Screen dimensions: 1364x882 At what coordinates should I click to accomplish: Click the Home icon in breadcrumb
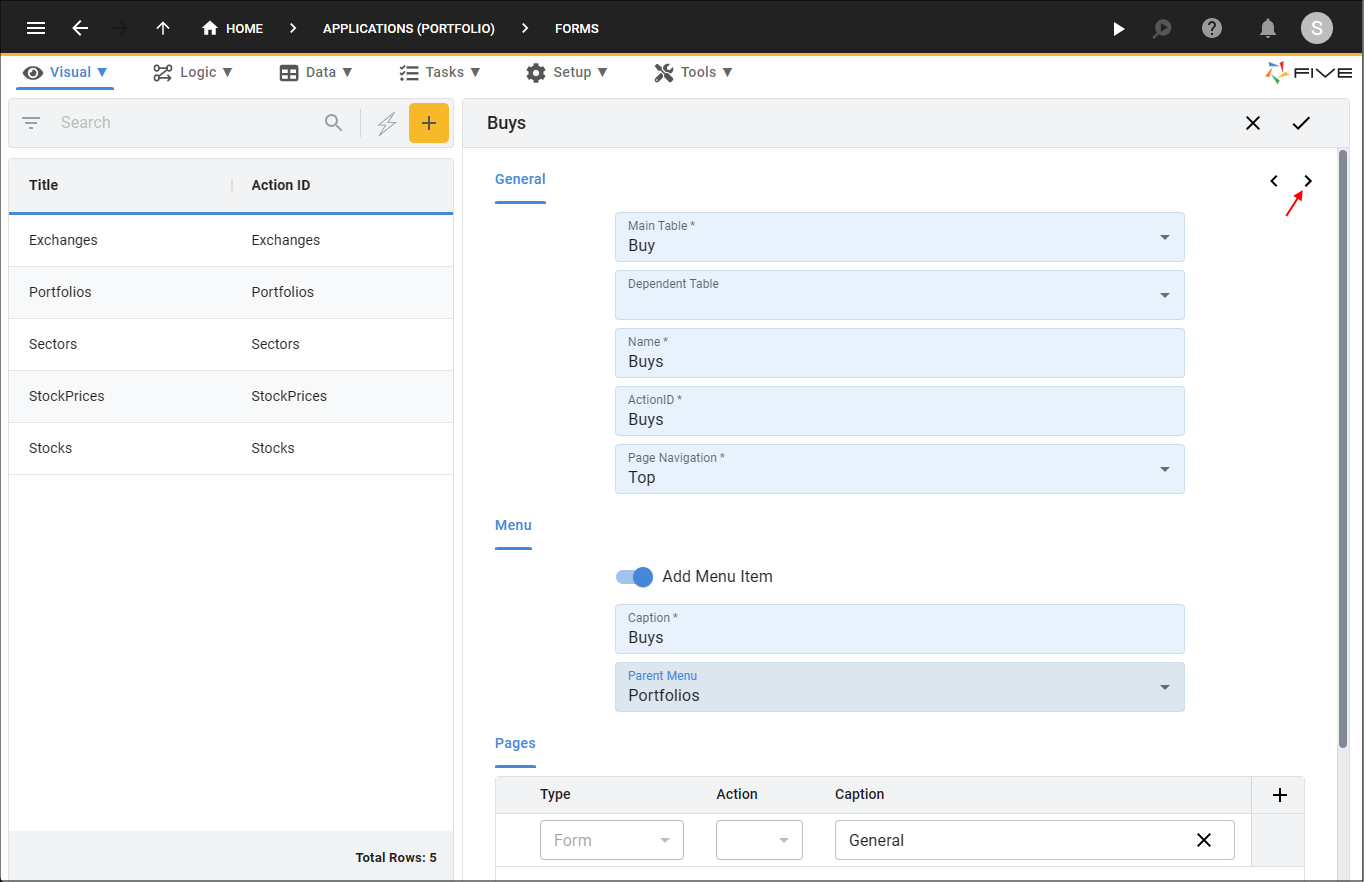point(210,28)
